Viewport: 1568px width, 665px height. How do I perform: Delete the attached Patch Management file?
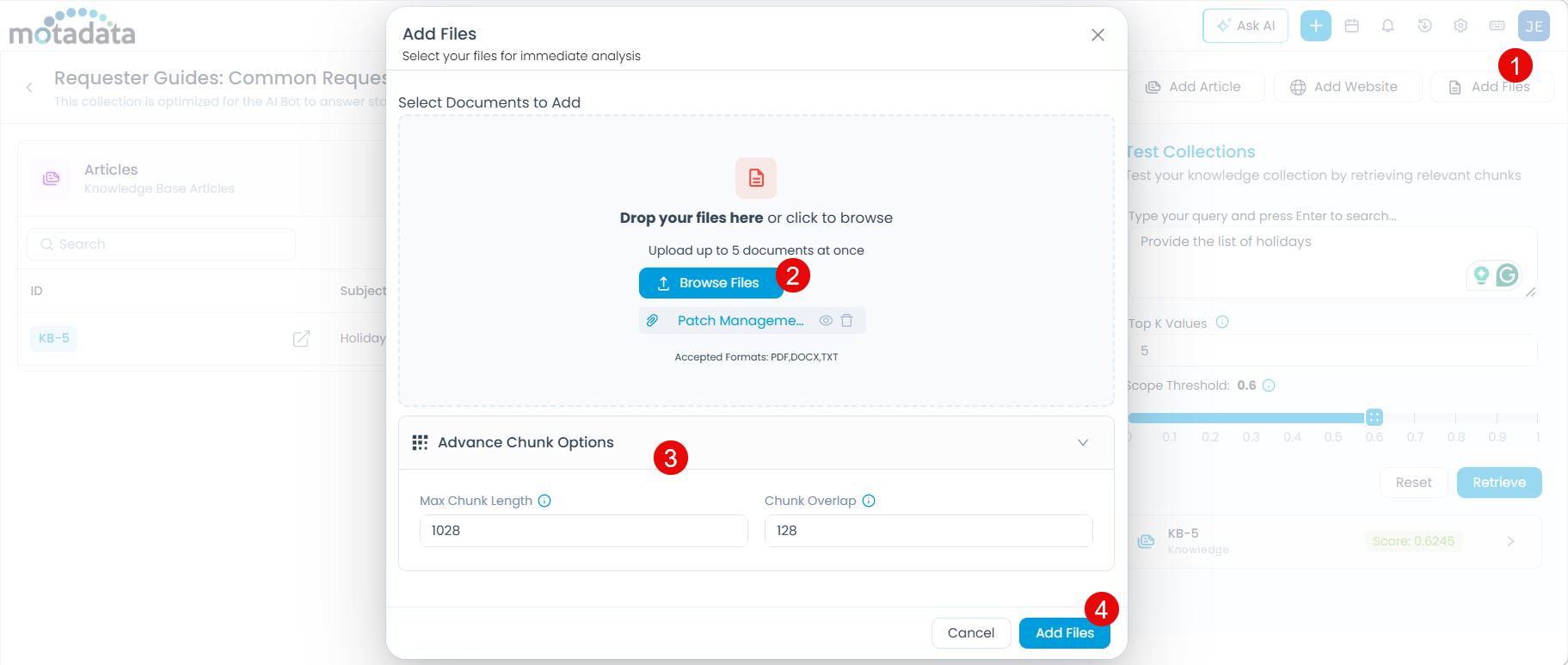click(846, 321)
